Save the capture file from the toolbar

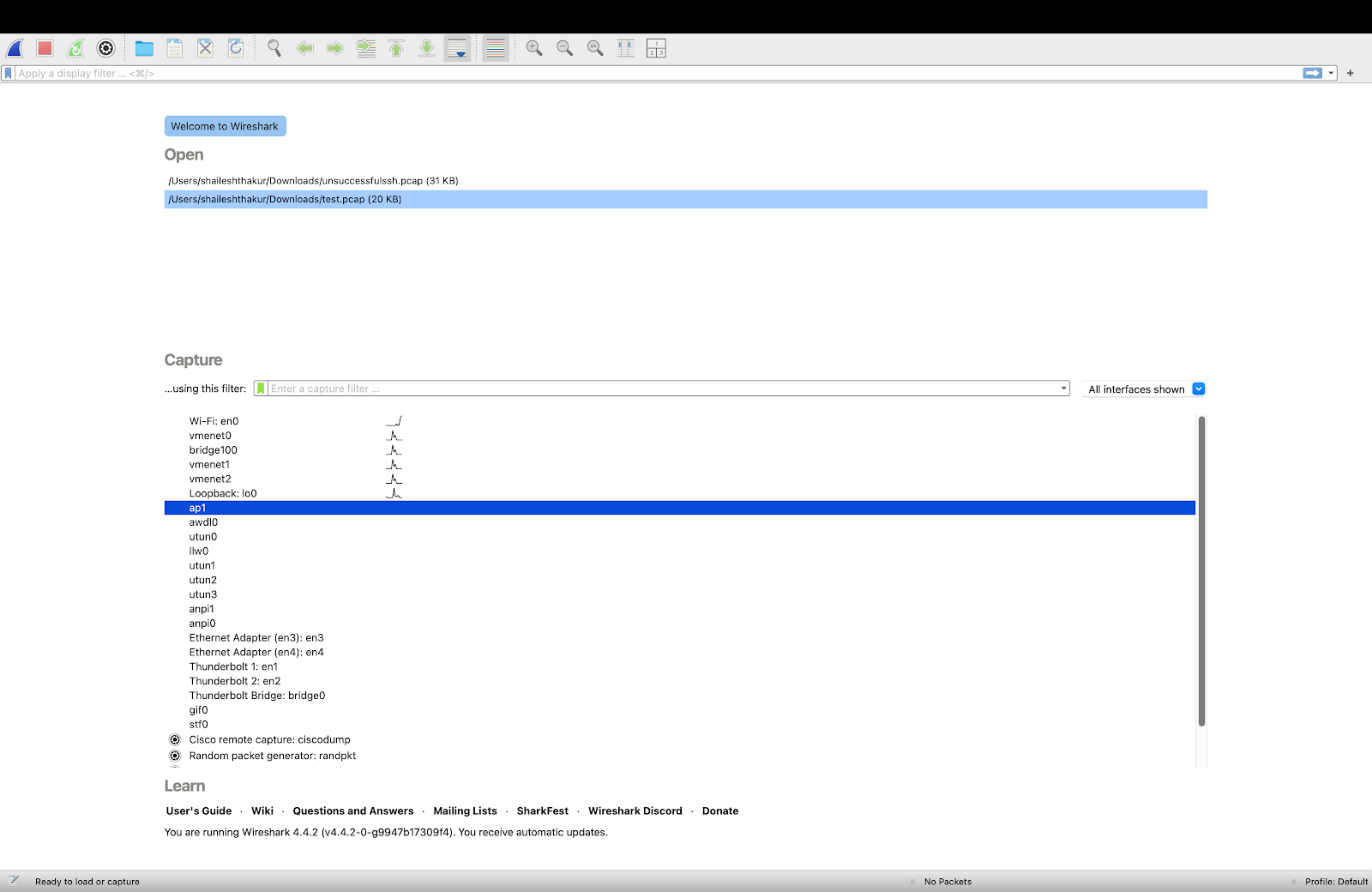click(x=175, y=49)
